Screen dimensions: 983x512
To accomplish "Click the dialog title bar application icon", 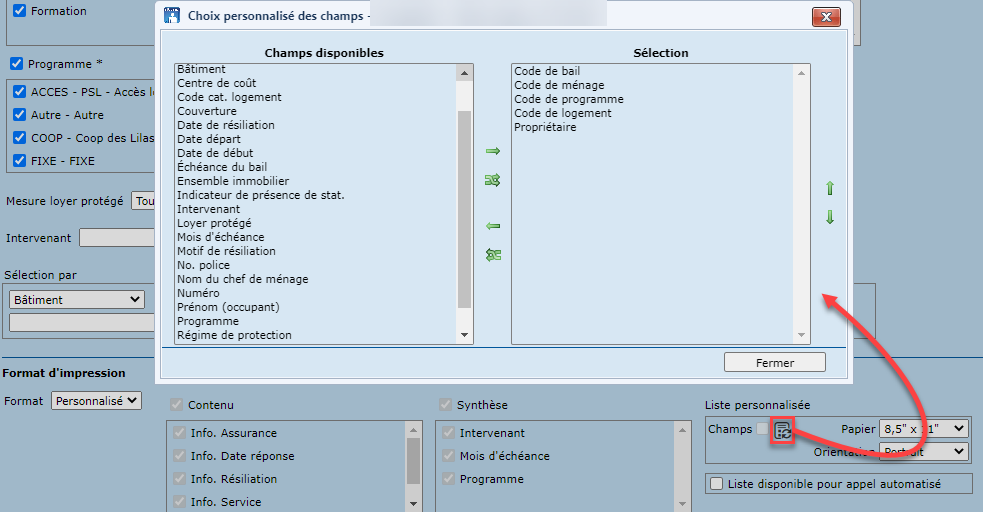I will 172,16.
